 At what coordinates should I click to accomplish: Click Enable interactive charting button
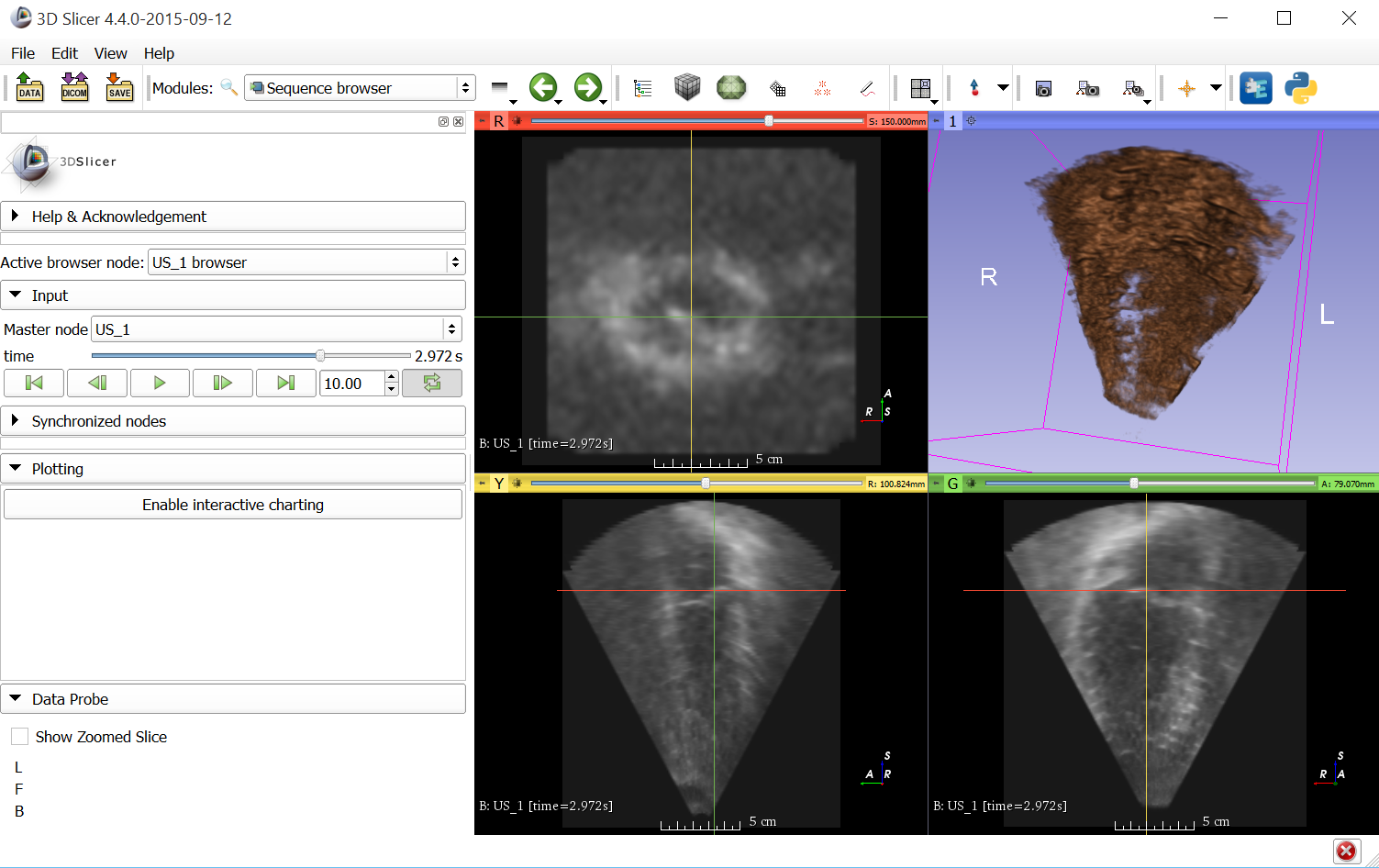pyautogui.click(x=233, y=505)
